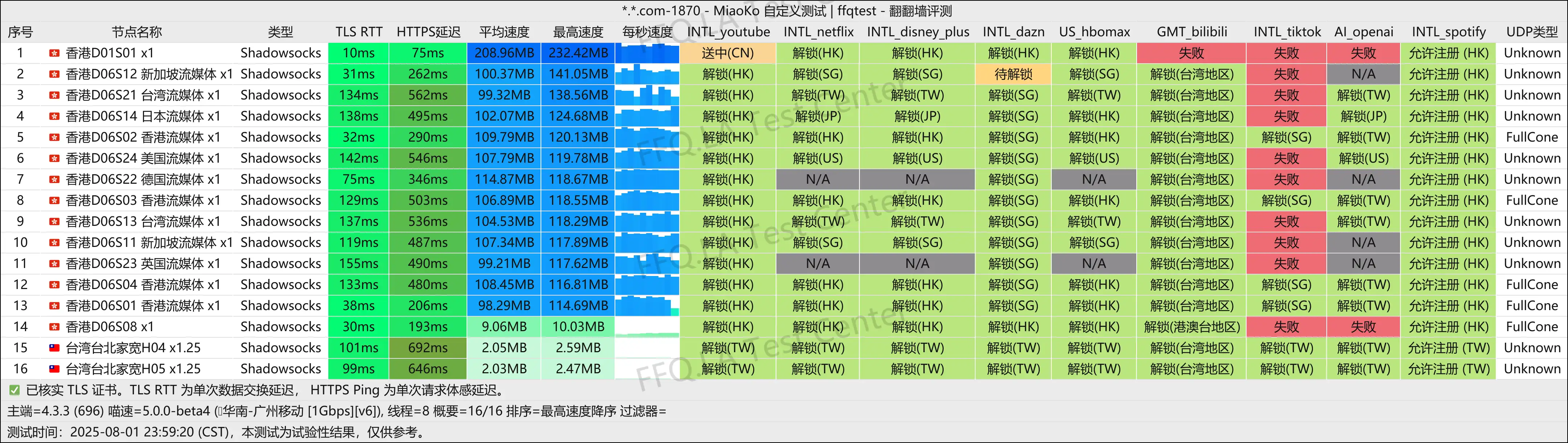This screenshot has width=1568, height=443.
Task: Click the 692ms HTTPS delay cell
Action: click(x=428, y=348)
